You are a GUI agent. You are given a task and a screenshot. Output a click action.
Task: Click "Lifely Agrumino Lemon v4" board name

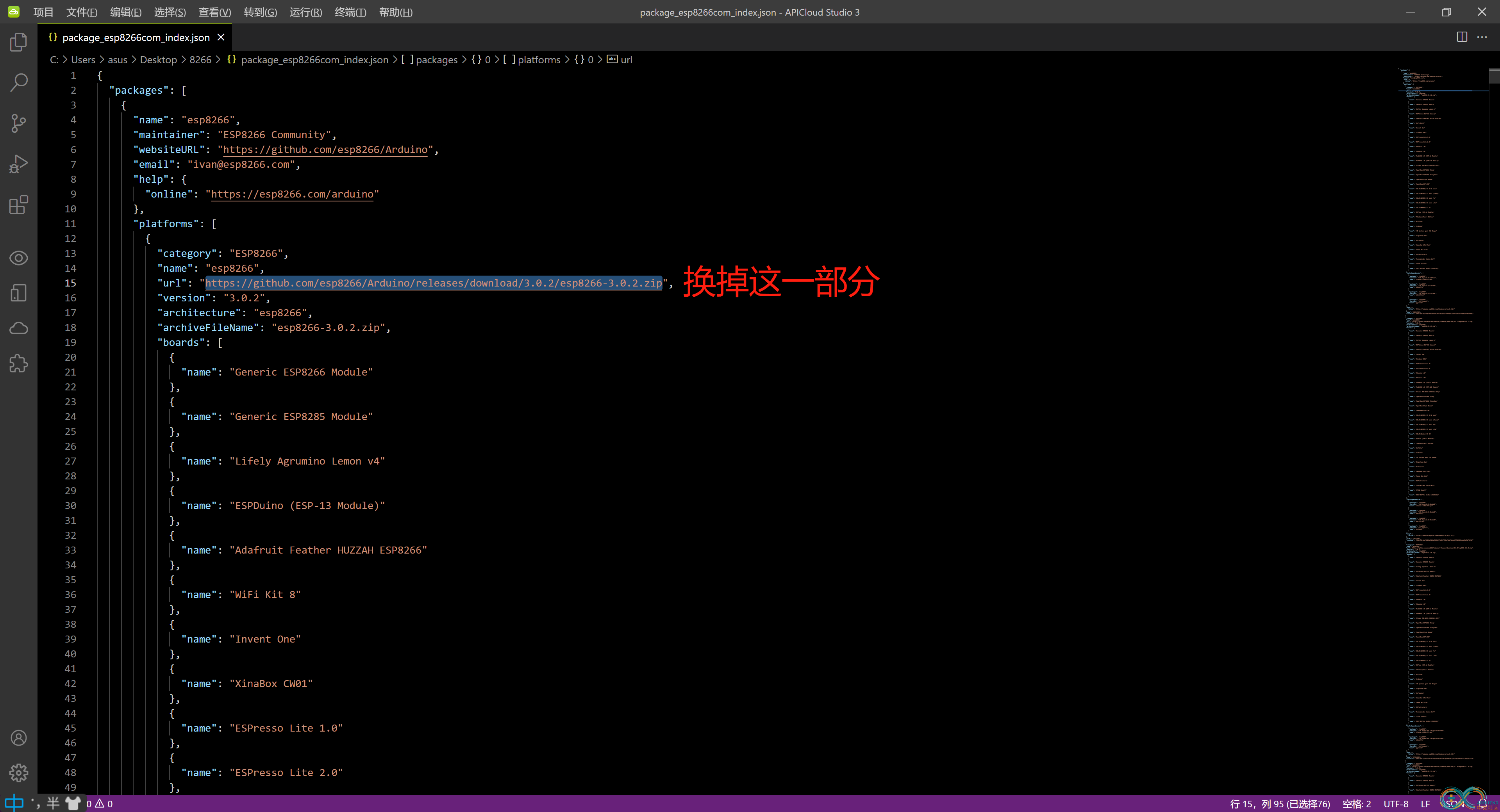(307, 461)
